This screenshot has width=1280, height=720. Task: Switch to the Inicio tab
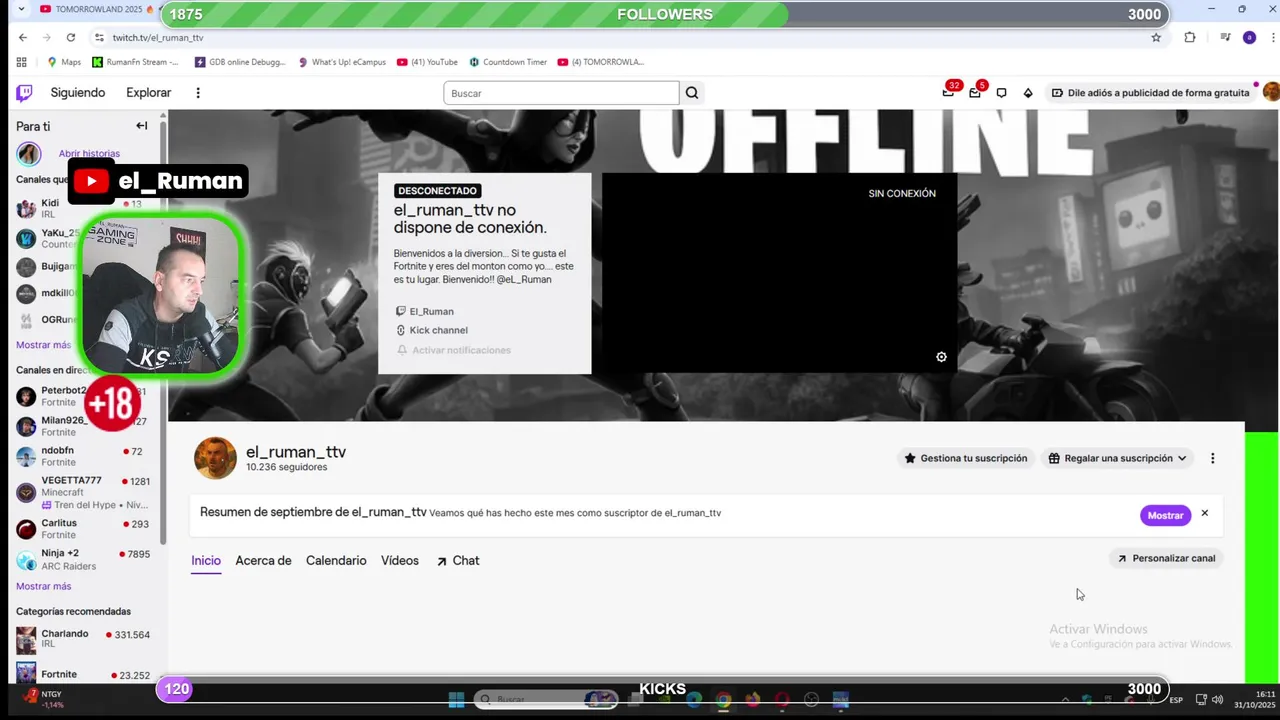(x=206, y=561)
